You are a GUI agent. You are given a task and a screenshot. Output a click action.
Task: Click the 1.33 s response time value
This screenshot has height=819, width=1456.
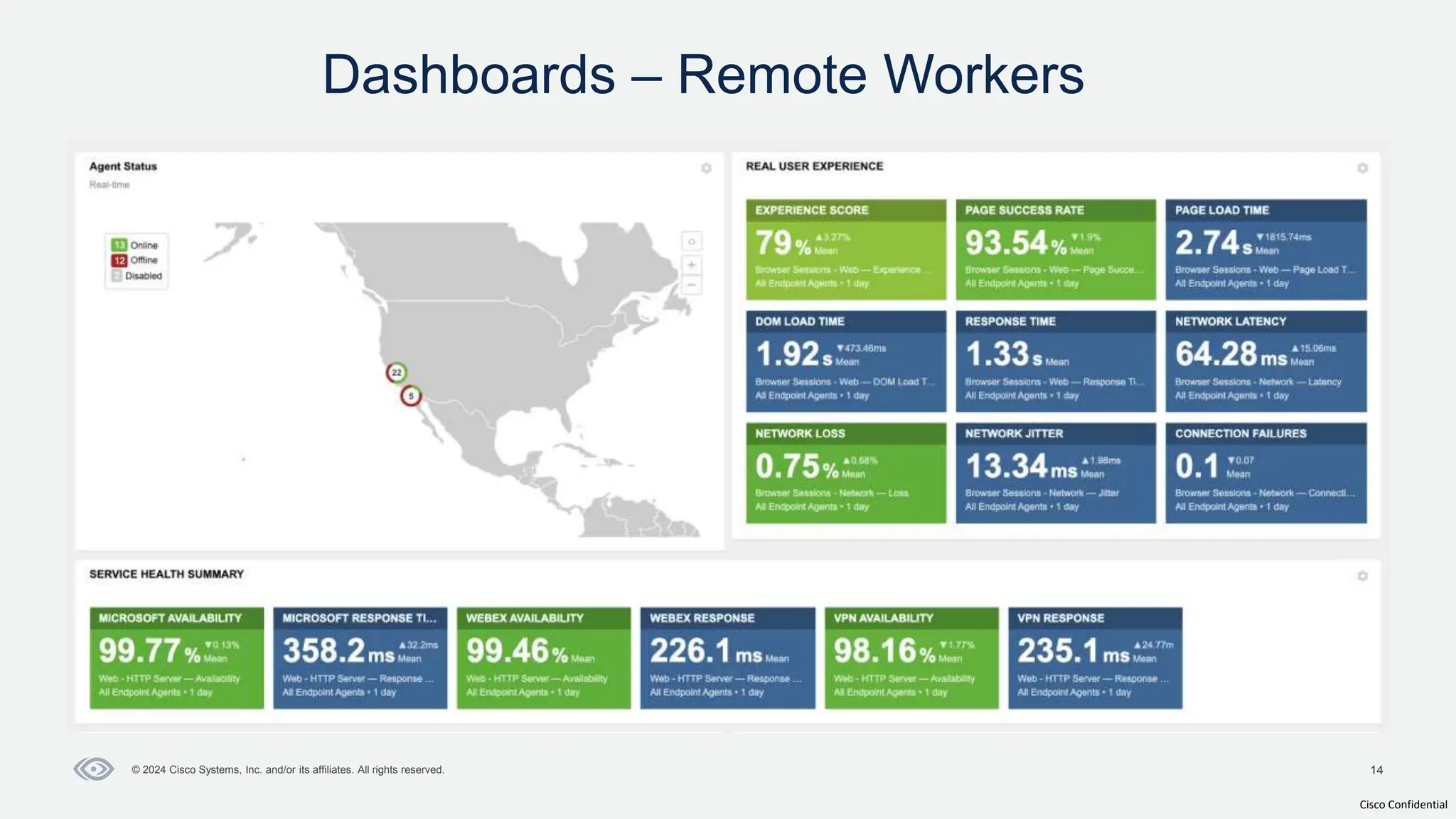1004,354
